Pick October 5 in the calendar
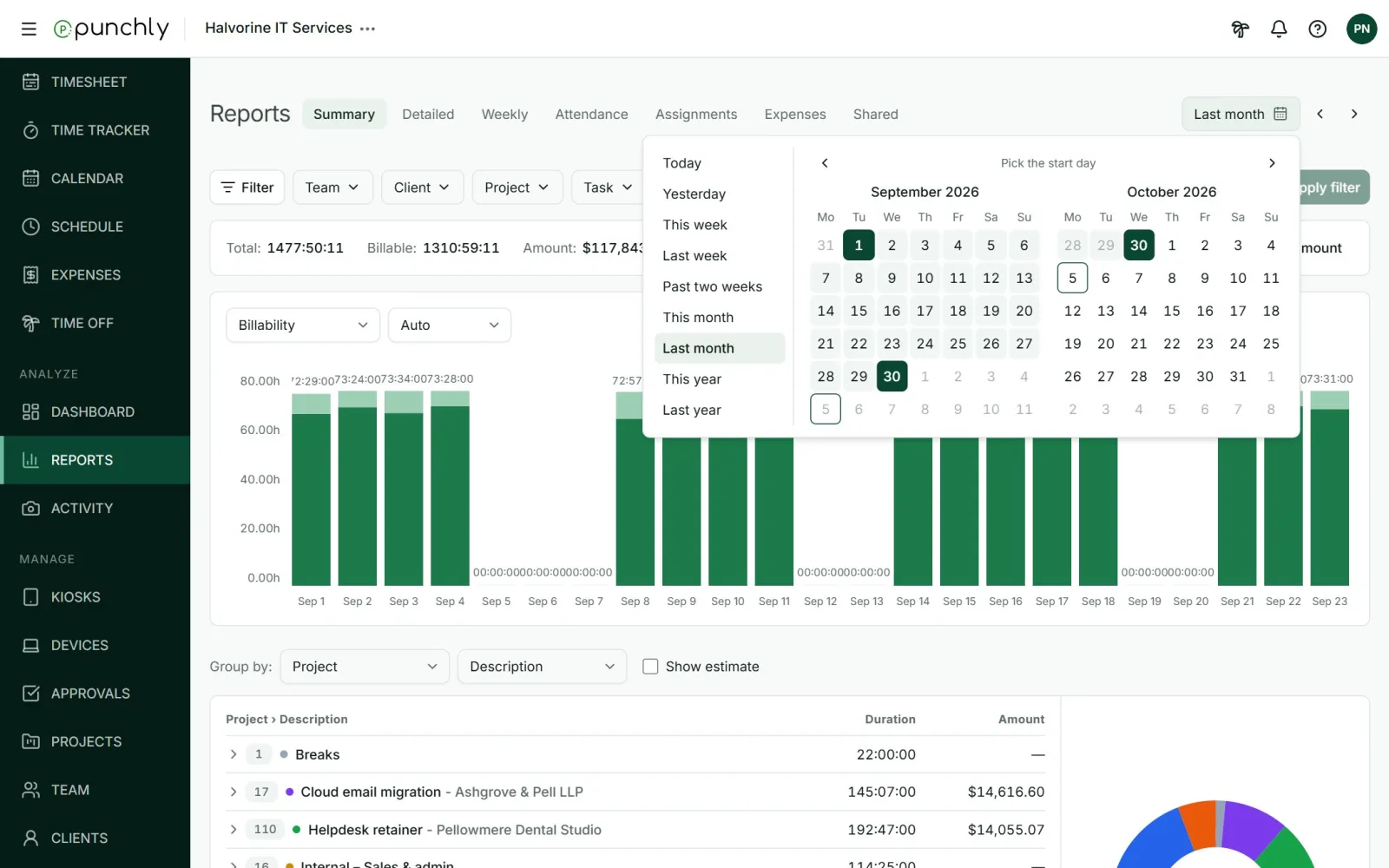 1073,278
